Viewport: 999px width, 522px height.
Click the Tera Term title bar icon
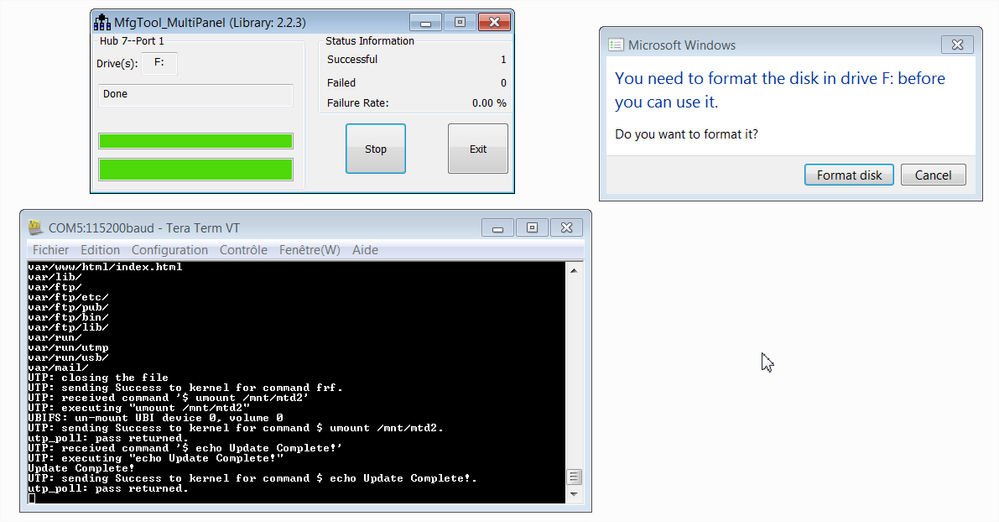point(36,227)
